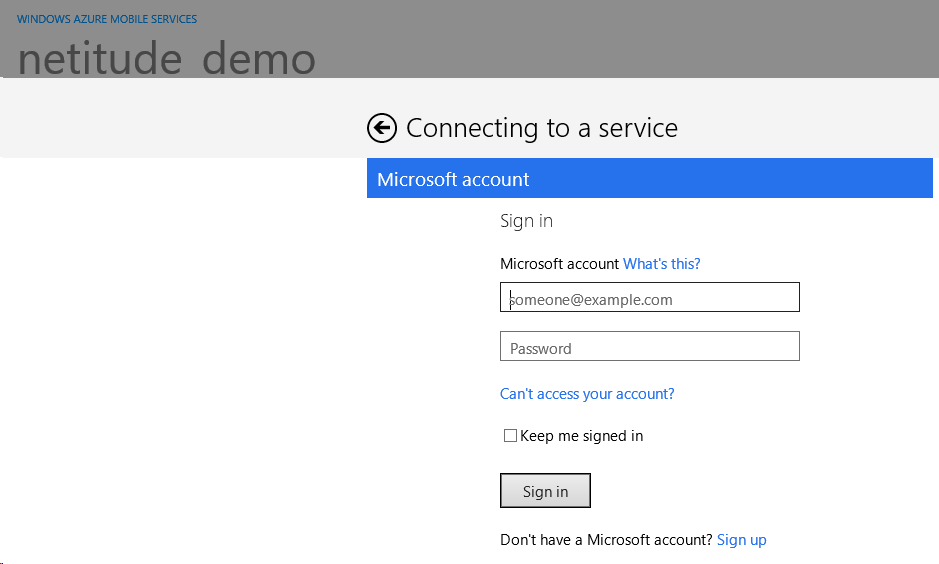Click "Don't have a Microsoft account?" text
The height and width of the screenshot is (564, 939).
[607, 540]
